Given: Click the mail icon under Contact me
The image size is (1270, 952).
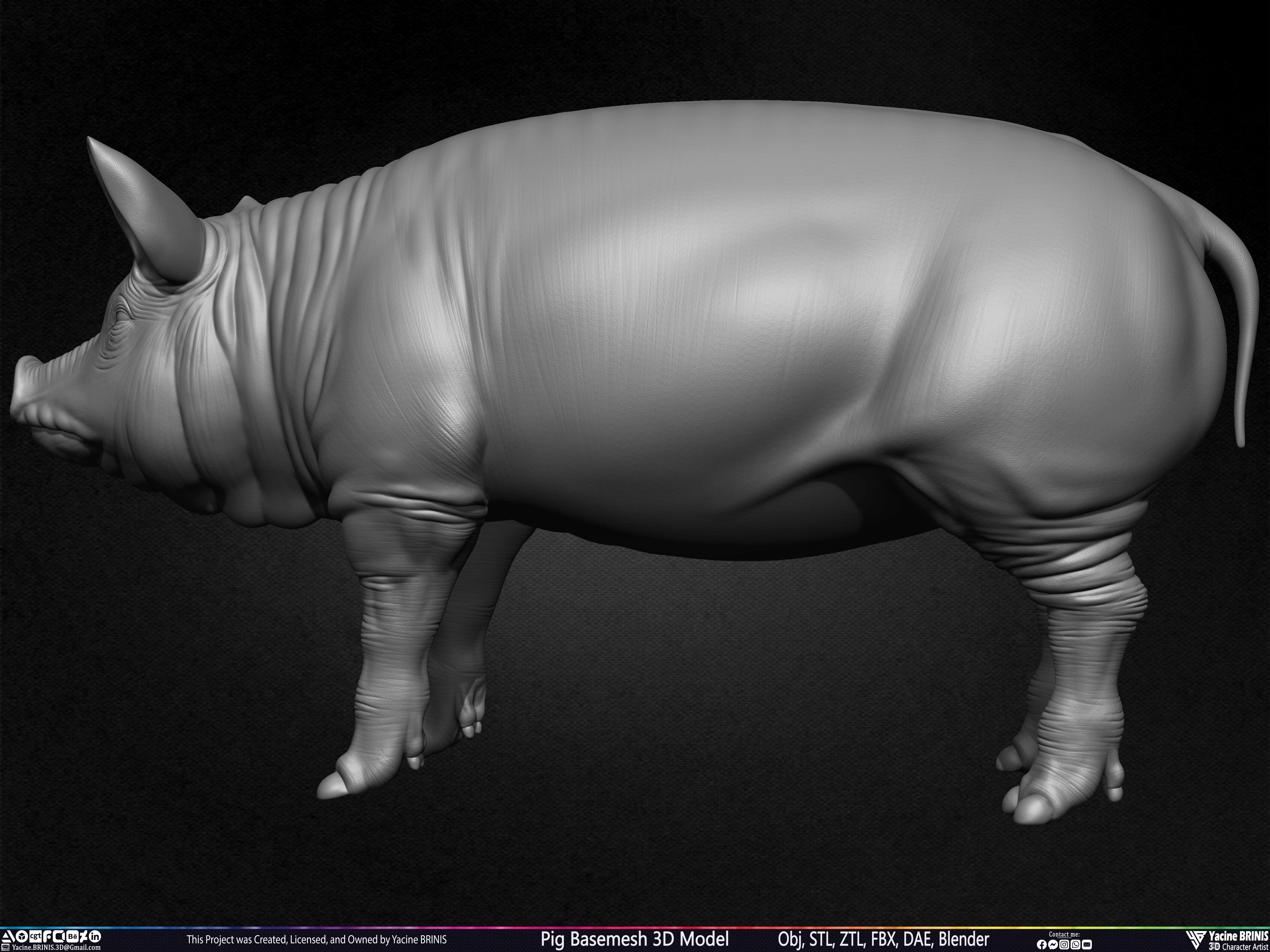Looking at the screenshot, I should tap(1087, 945).
